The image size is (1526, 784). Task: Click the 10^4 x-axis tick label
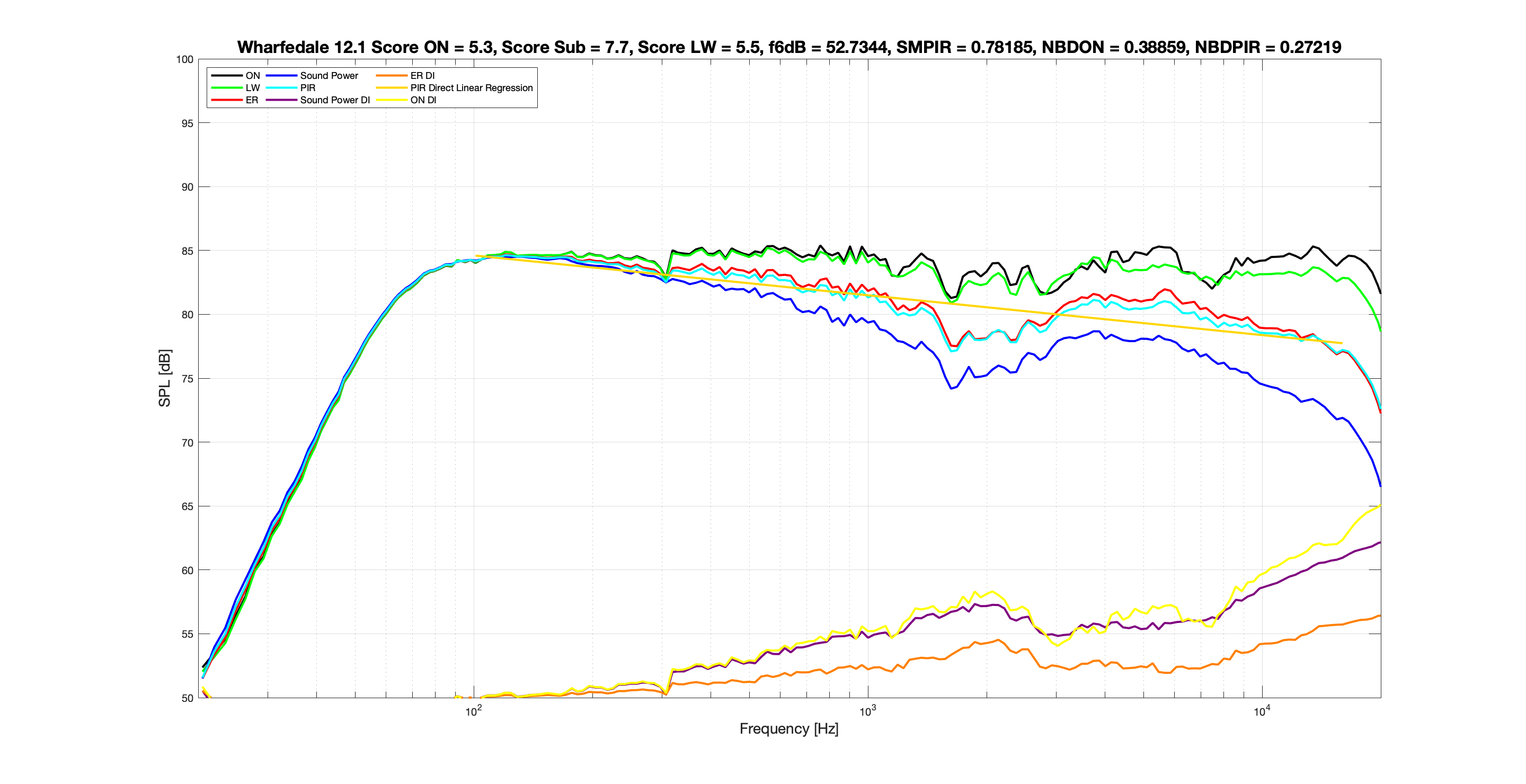[x=1262, y=711]
